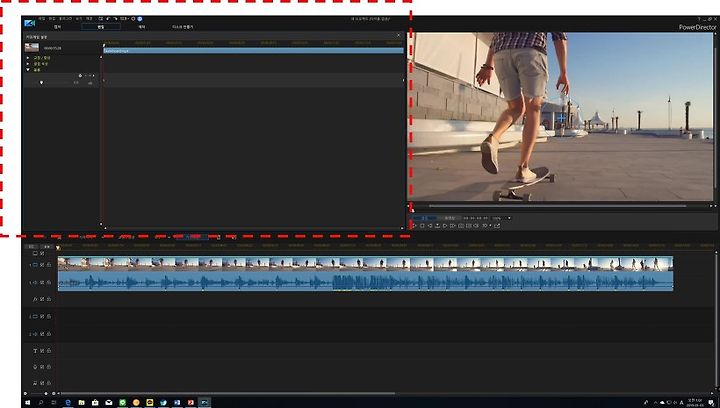Disable the music track checkbox

pyautogui.click(x=42, y=383)
